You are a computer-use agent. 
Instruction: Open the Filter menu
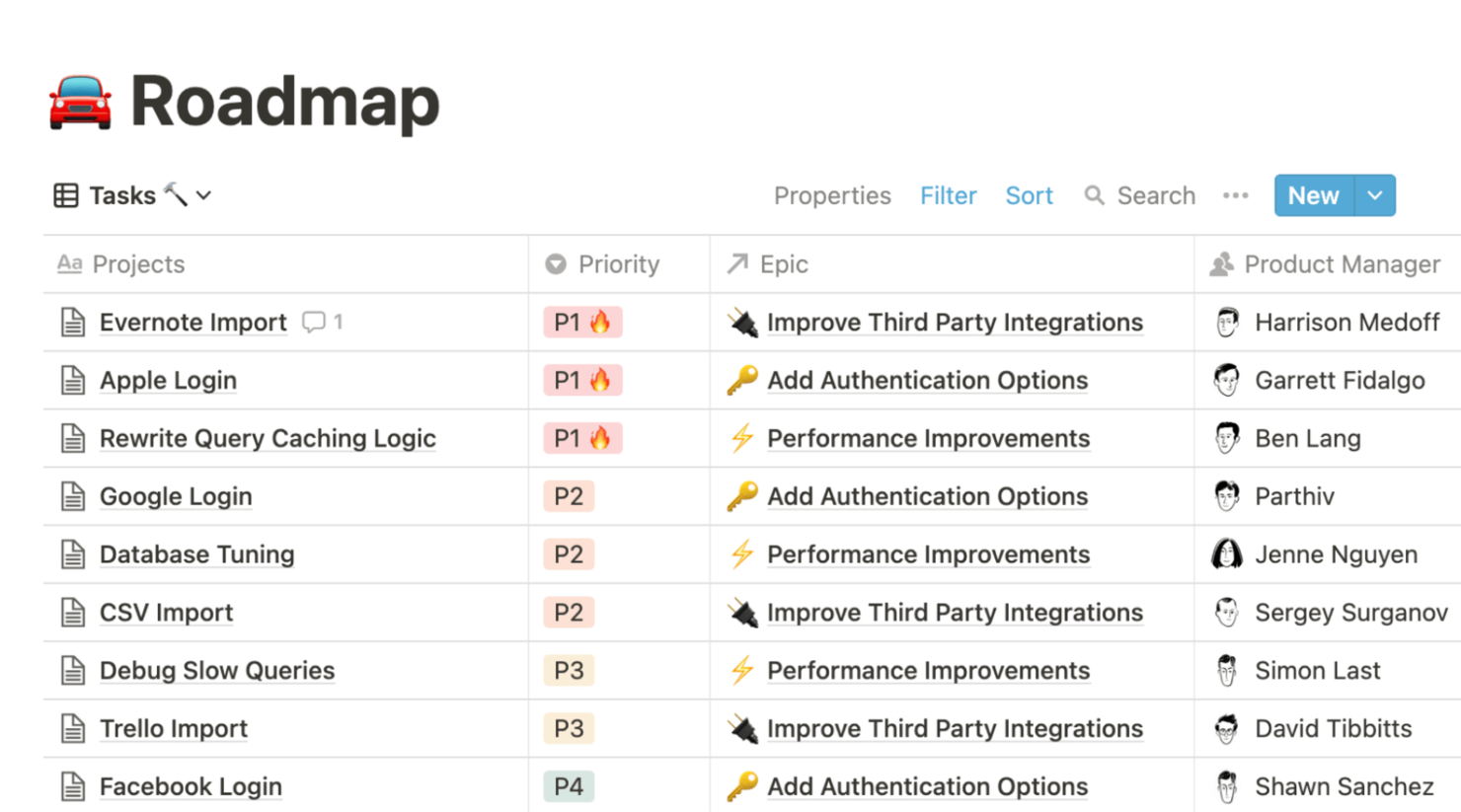coord(948,195)
